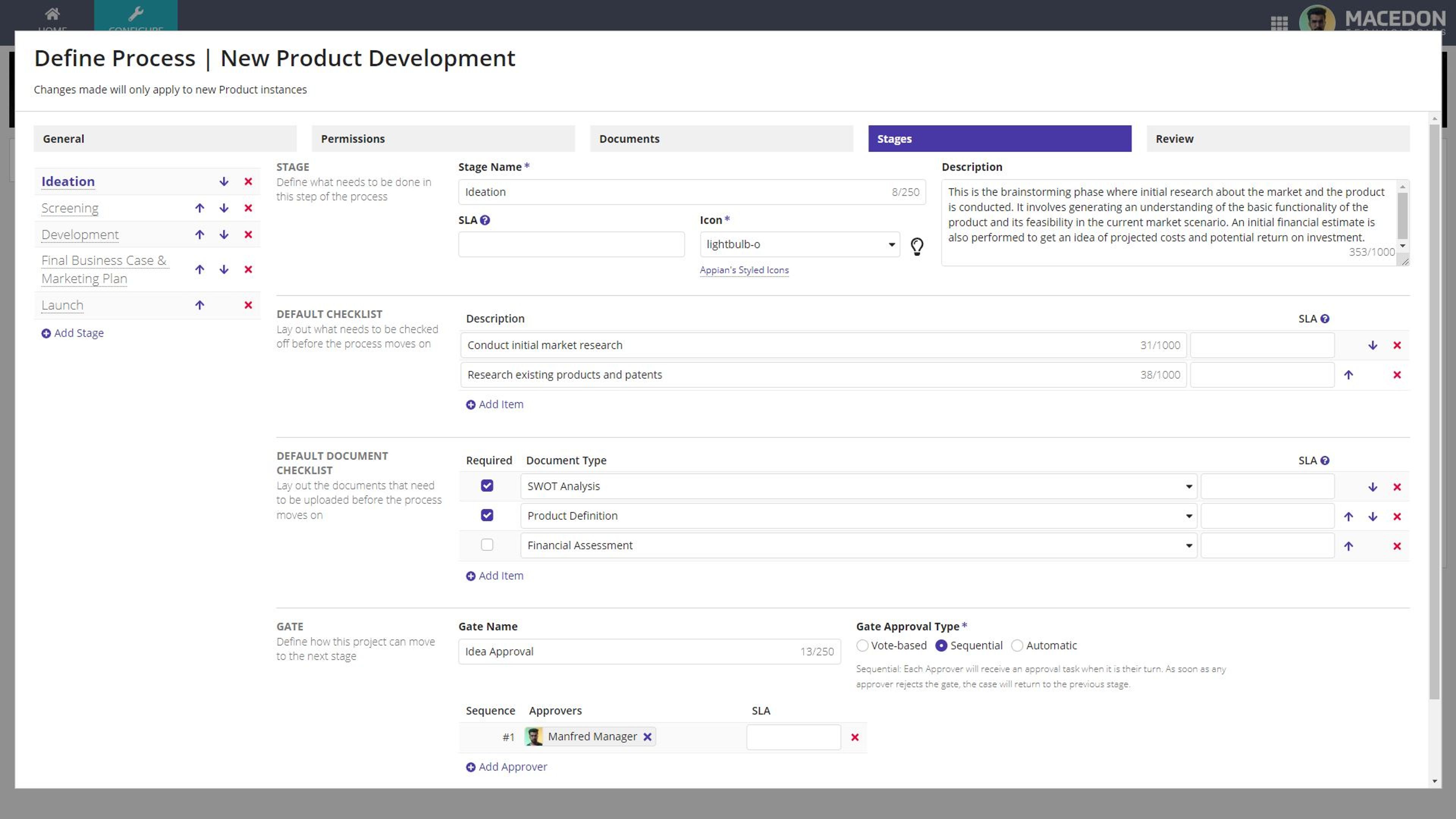
Task: Check Required for Financial Assessment
Action: [486, 545]
